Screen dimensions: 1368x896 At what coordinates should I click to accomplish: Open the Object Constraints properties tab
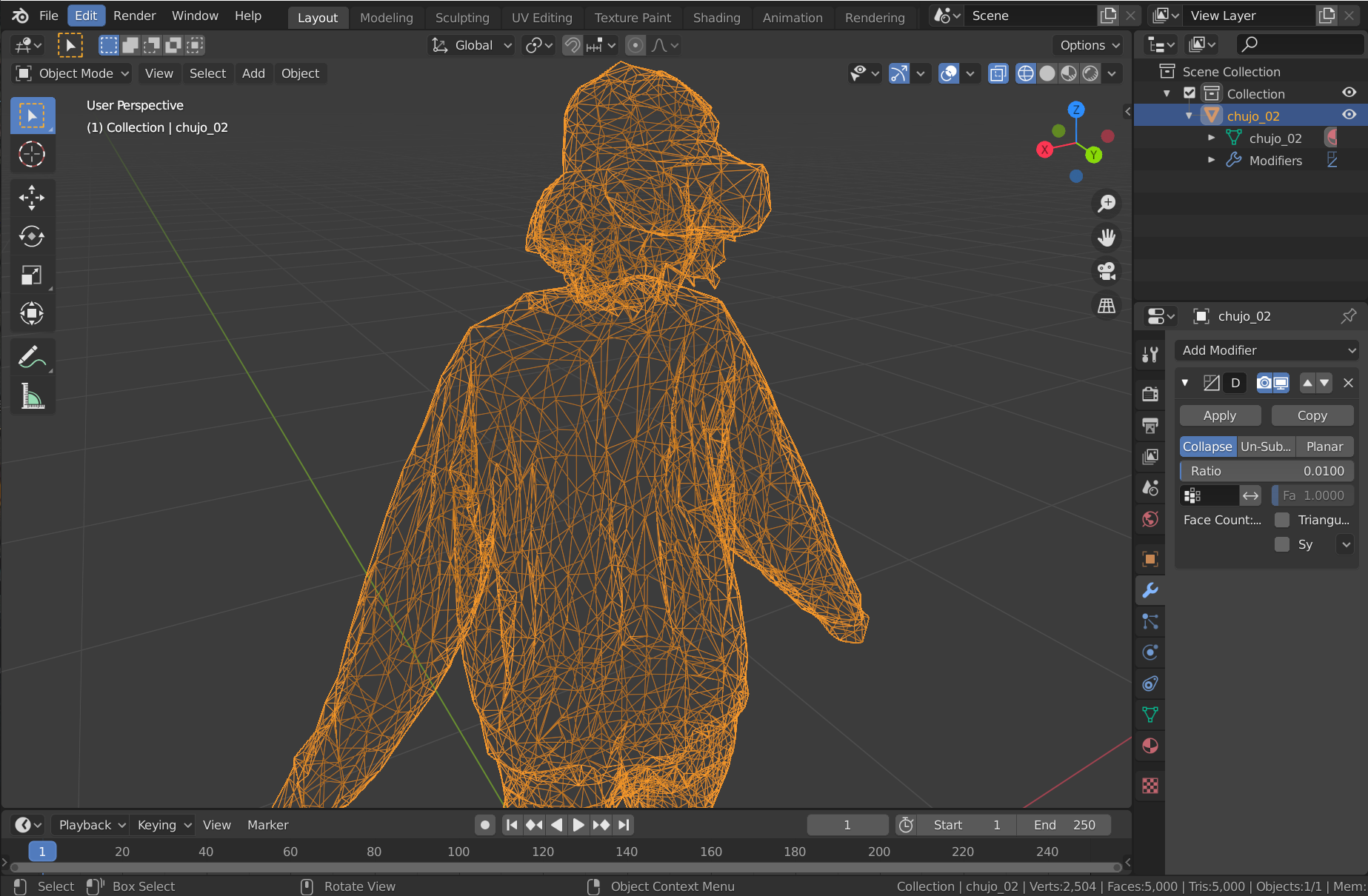coord(1150,683)
